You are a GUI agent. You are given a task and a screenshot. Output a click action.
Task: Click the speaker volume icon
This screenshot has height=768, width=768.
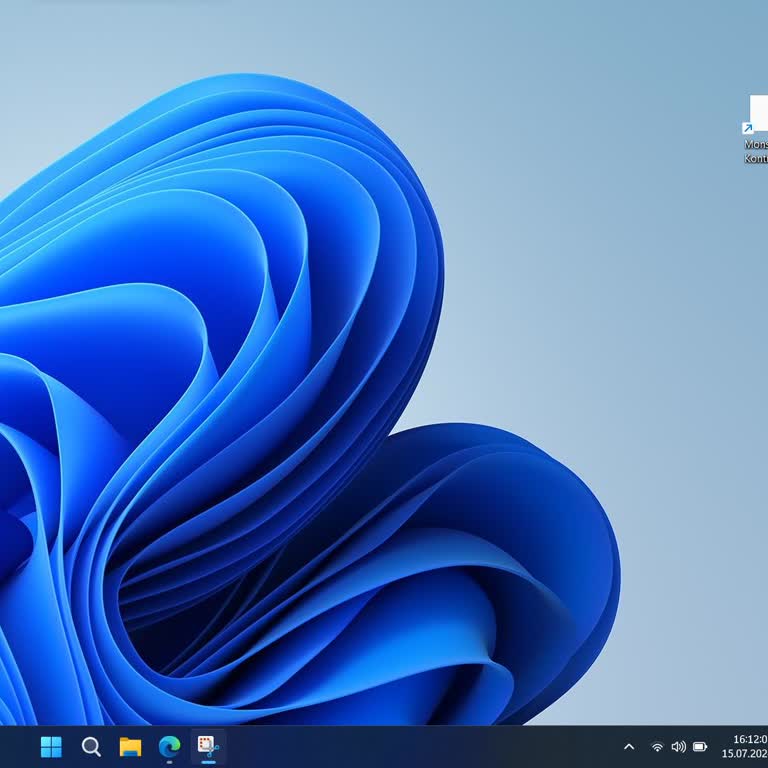click(x=679, y=747)
